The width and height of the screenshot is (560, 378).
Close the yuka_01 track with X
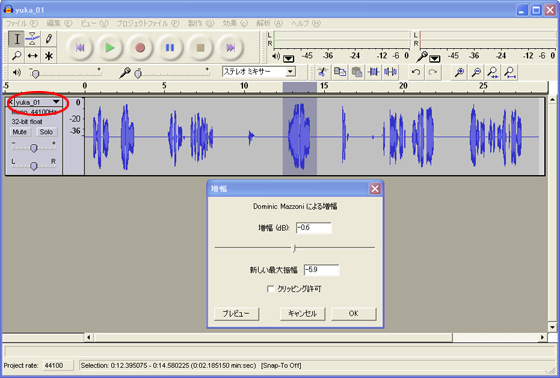[x=10, y=102]
